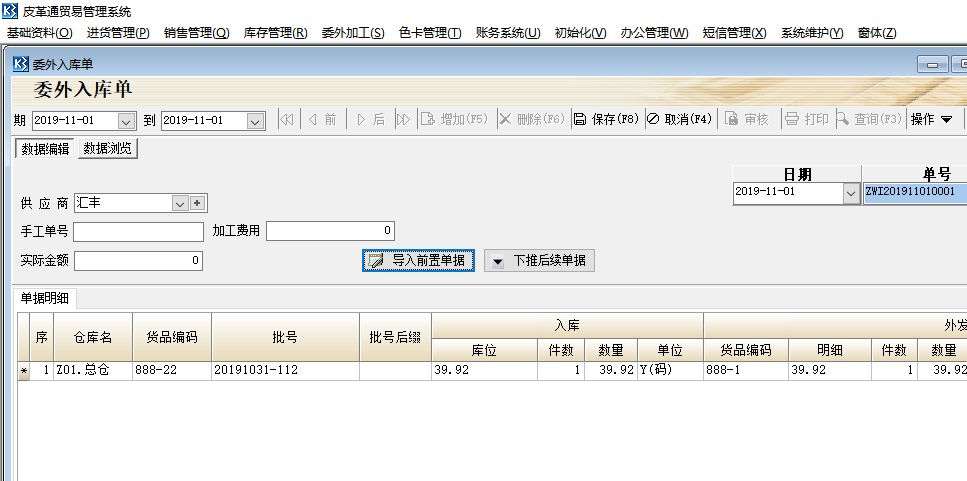Click 39.92 in the 明细 column
Screen dimensions: 967x481
(x=830, y=371)
